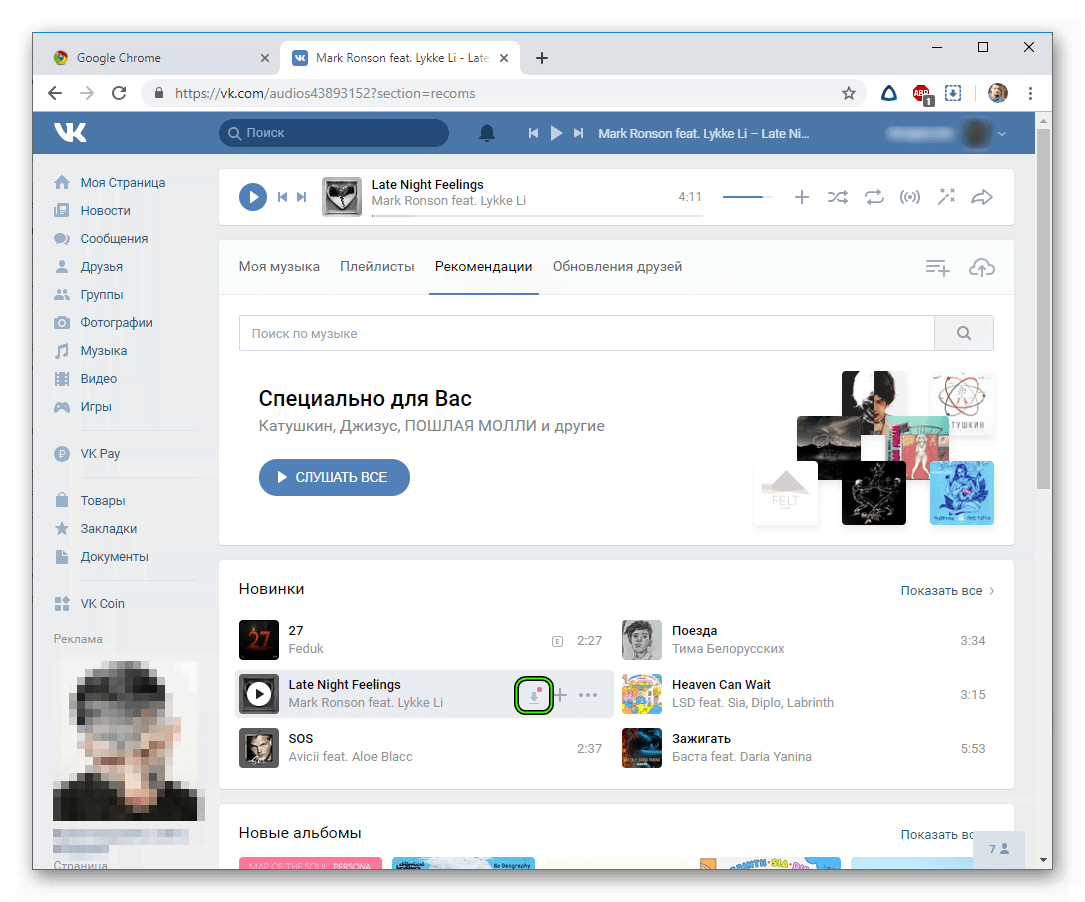Open more options for Late Night Feelings

click(587, 695)
